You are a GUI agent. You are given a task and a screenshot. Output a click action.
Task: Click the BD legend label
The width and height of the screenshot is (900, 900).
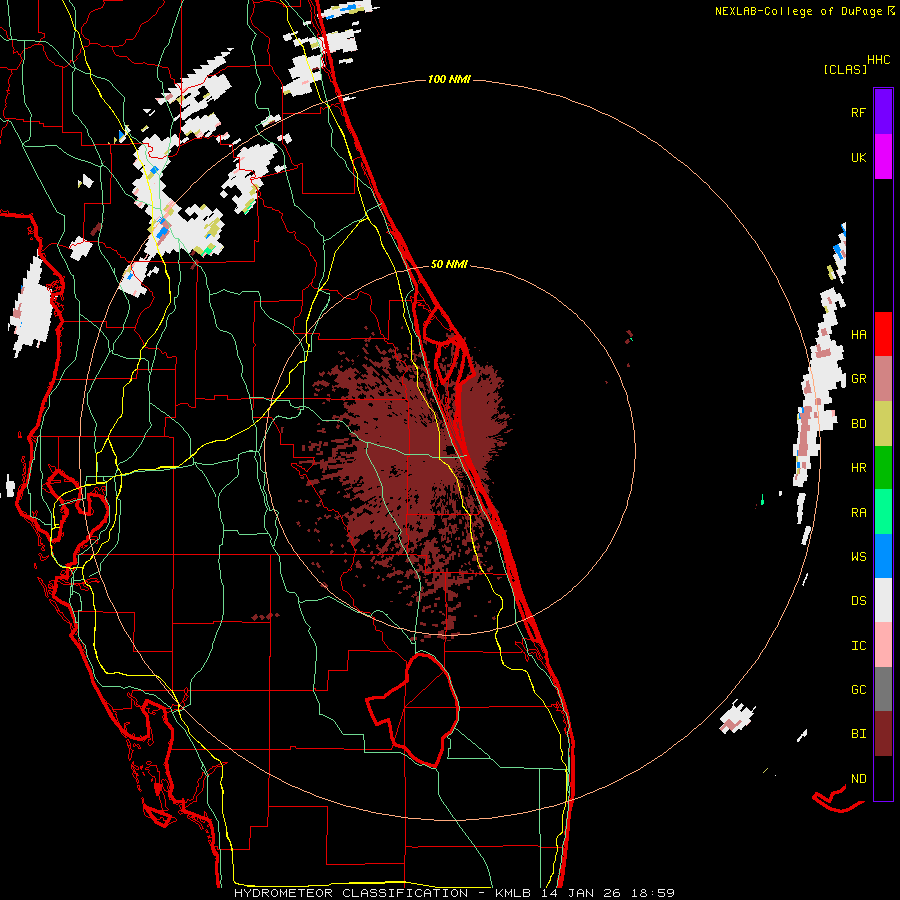point(858,424)
